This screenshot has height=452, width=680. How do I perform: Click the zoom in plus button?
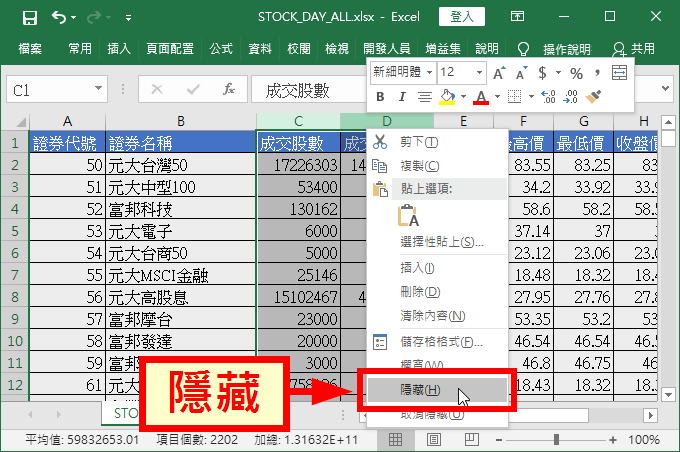pos(612,440)
